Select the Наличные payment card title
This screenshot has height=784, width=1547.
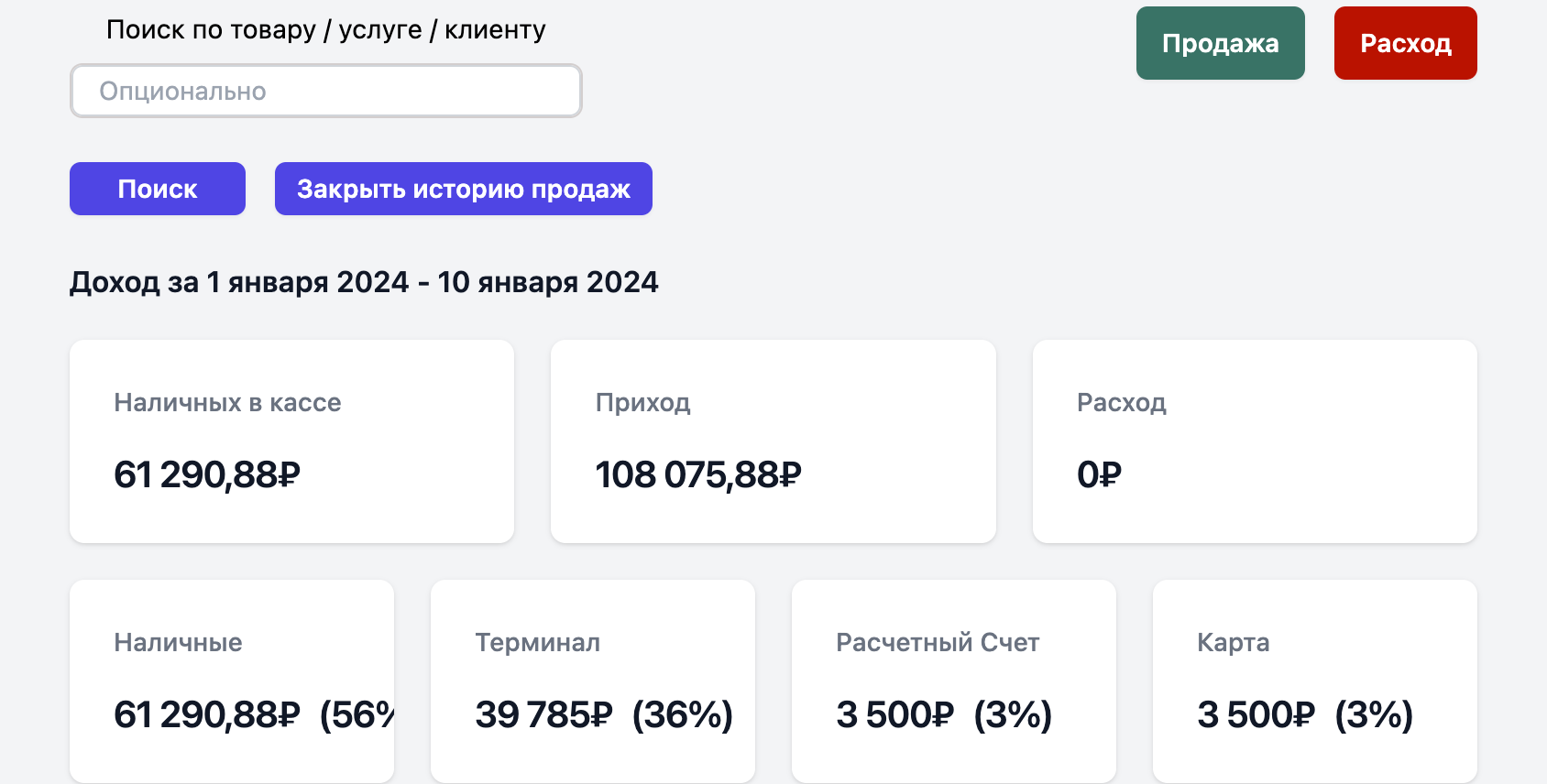[178, 643]
